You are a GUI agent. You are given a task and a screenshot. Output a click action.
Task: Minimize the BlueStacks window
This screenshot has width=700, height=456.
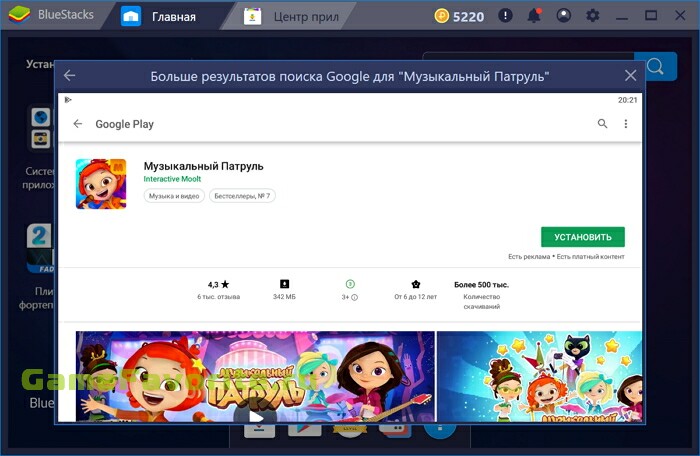pyautogui.click(x=622, y=17)
